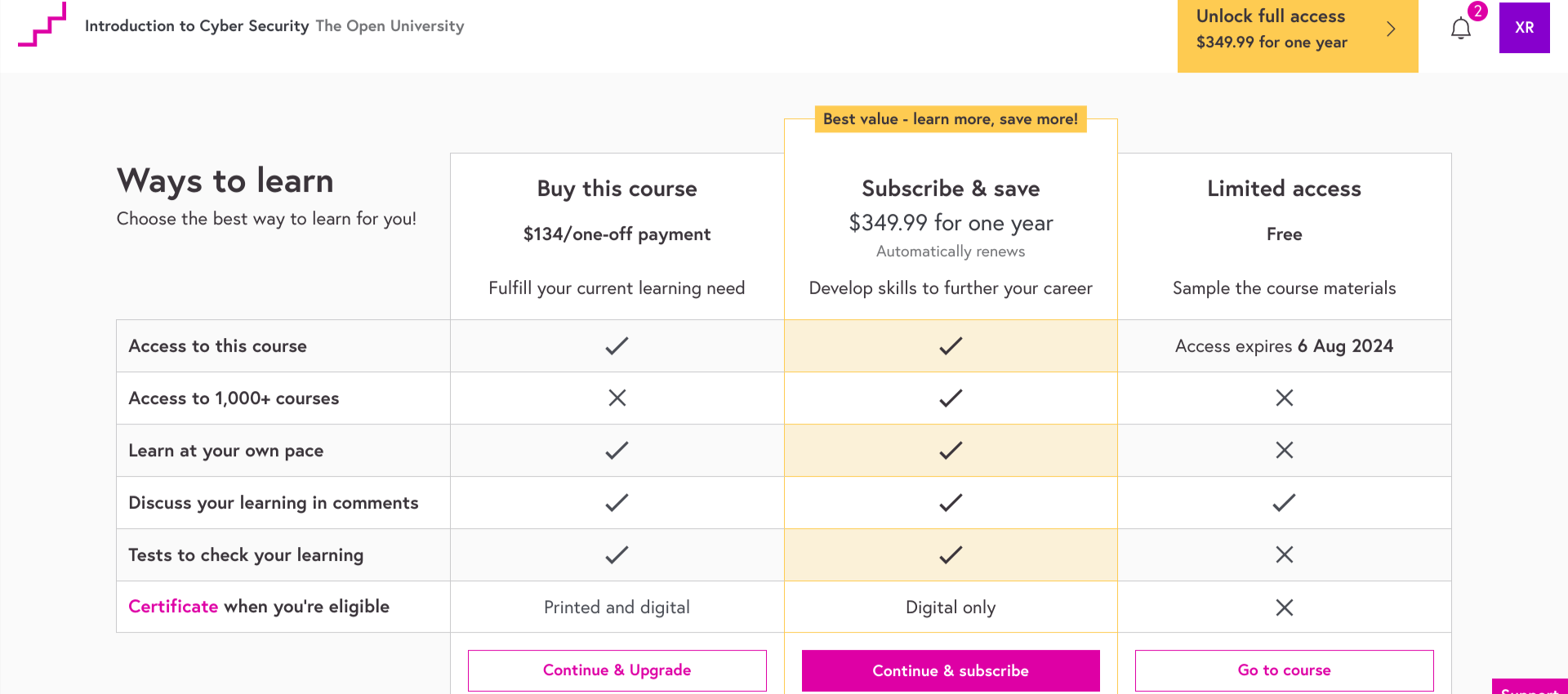Click the Certificate link
Screen dimensions: 1568x694
pyautogui.click(x=173, y=607)
